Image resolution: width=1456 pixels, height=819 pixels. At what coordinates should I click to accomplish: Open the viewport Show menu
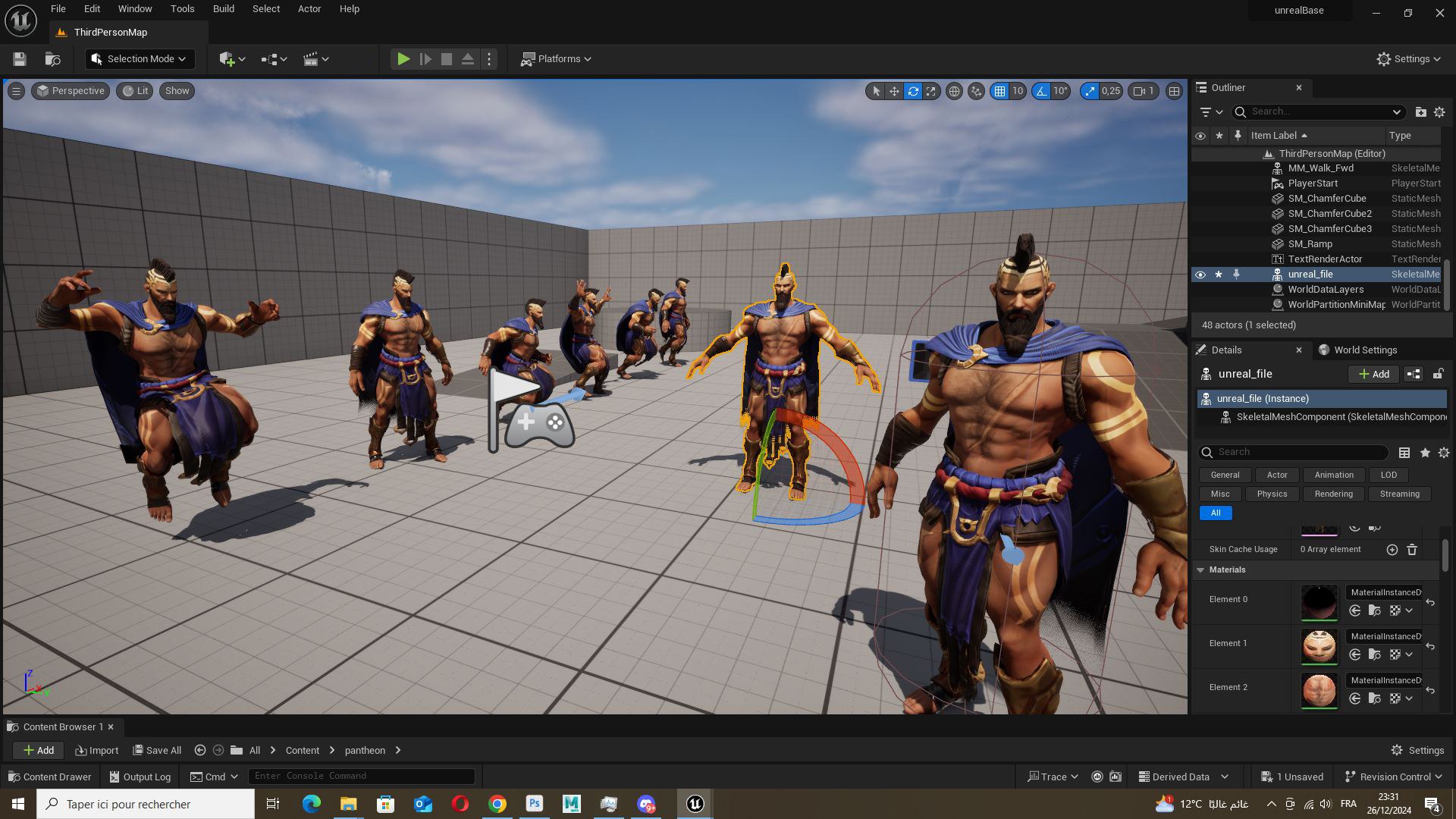(177, 91)
